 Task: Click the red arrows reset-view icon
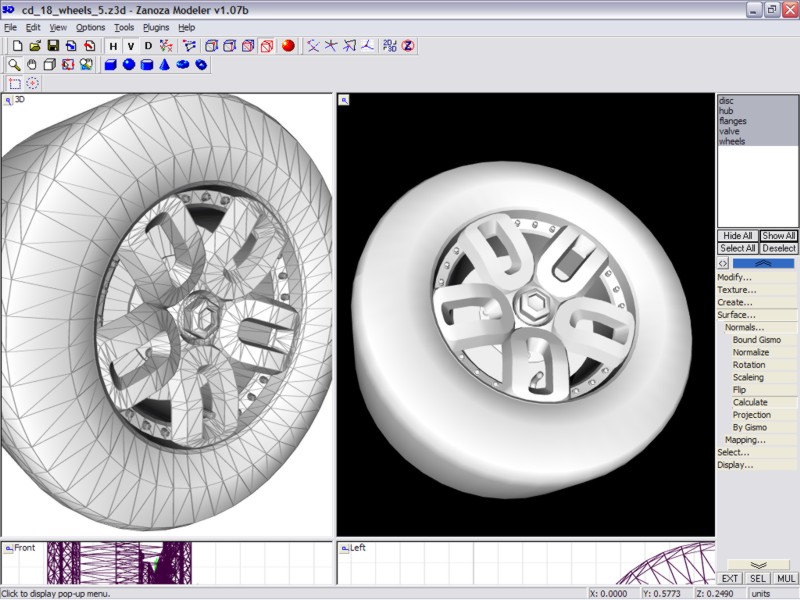click(x=68, y=65)
